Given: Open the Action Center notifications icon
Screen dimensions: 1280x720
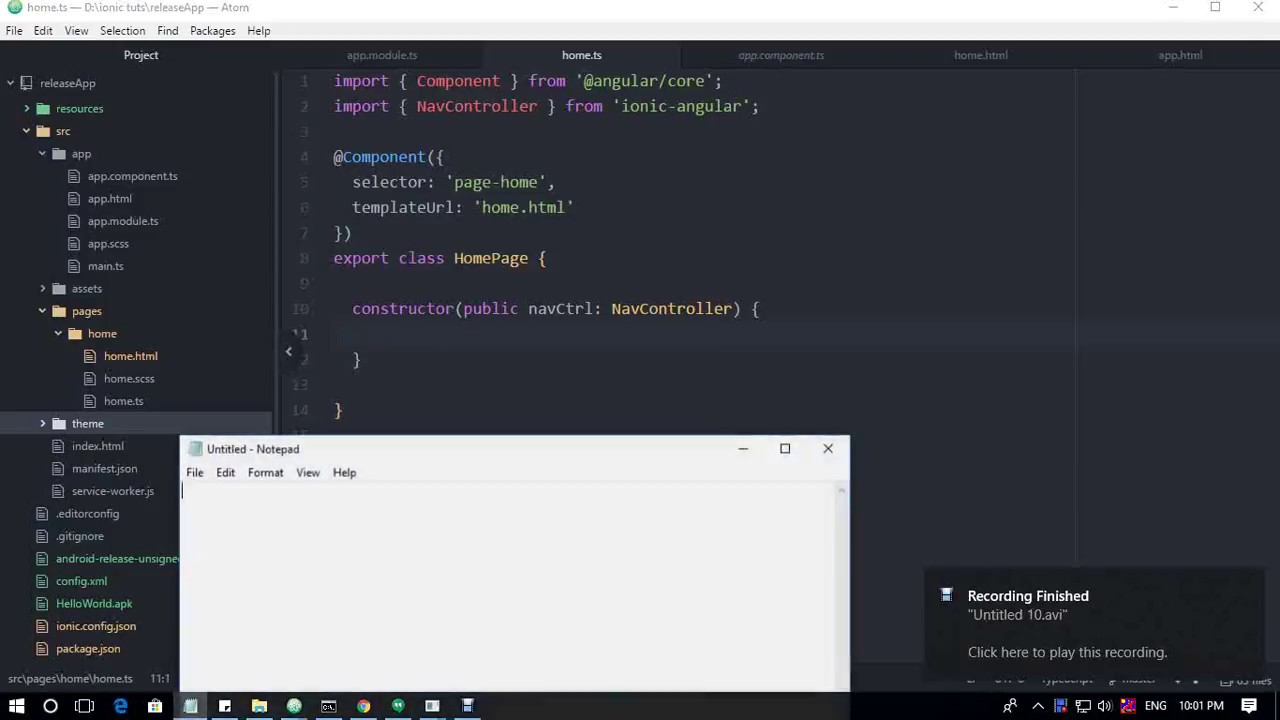Looking at the screenshot, I should (x=1249, y=706).
